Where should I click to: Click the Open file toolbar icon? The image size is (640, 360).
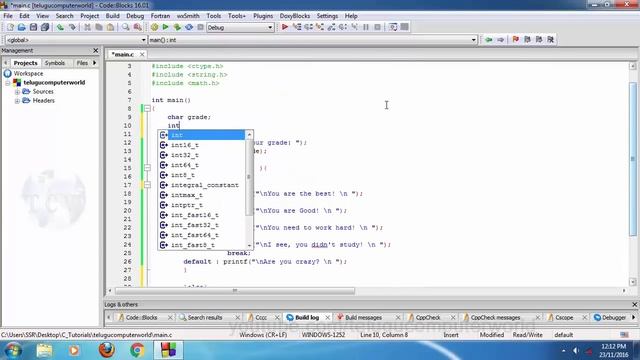pyautogui.click(x=22, y=27)
